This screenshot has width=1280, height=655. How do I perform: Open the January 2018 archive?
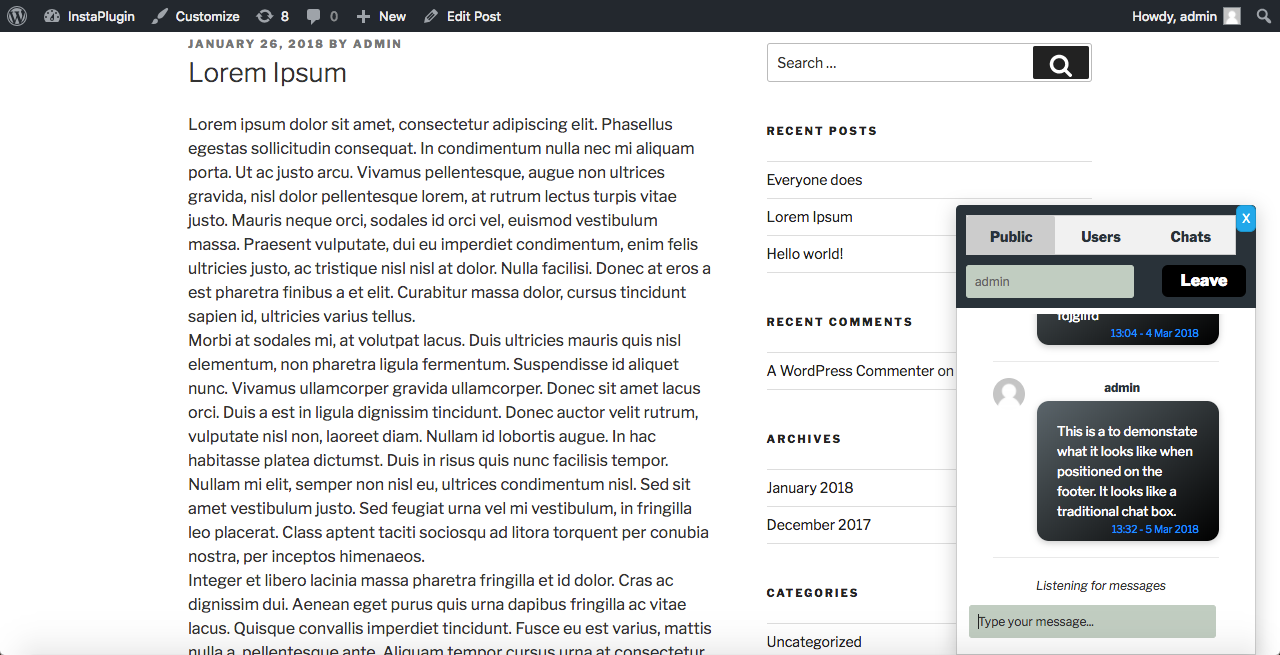[810, 487]
